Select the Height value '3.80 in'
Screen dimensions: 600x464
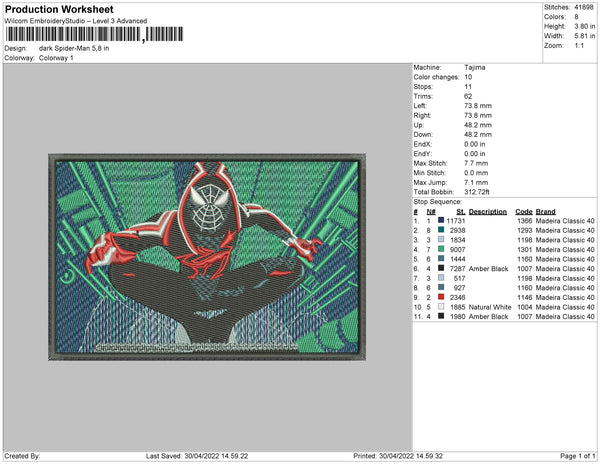coord(585,26)
